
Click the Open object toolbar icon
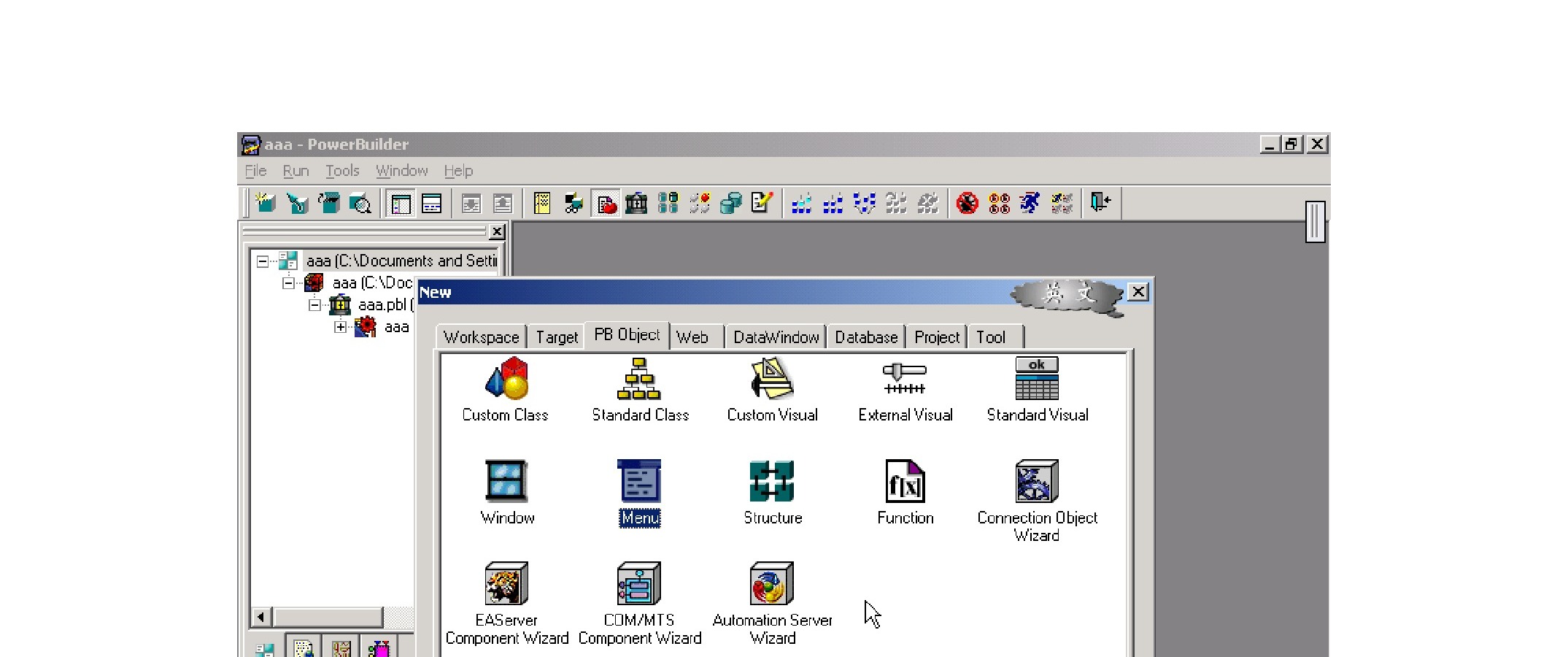pyautogui.click(x=329, y=203)
